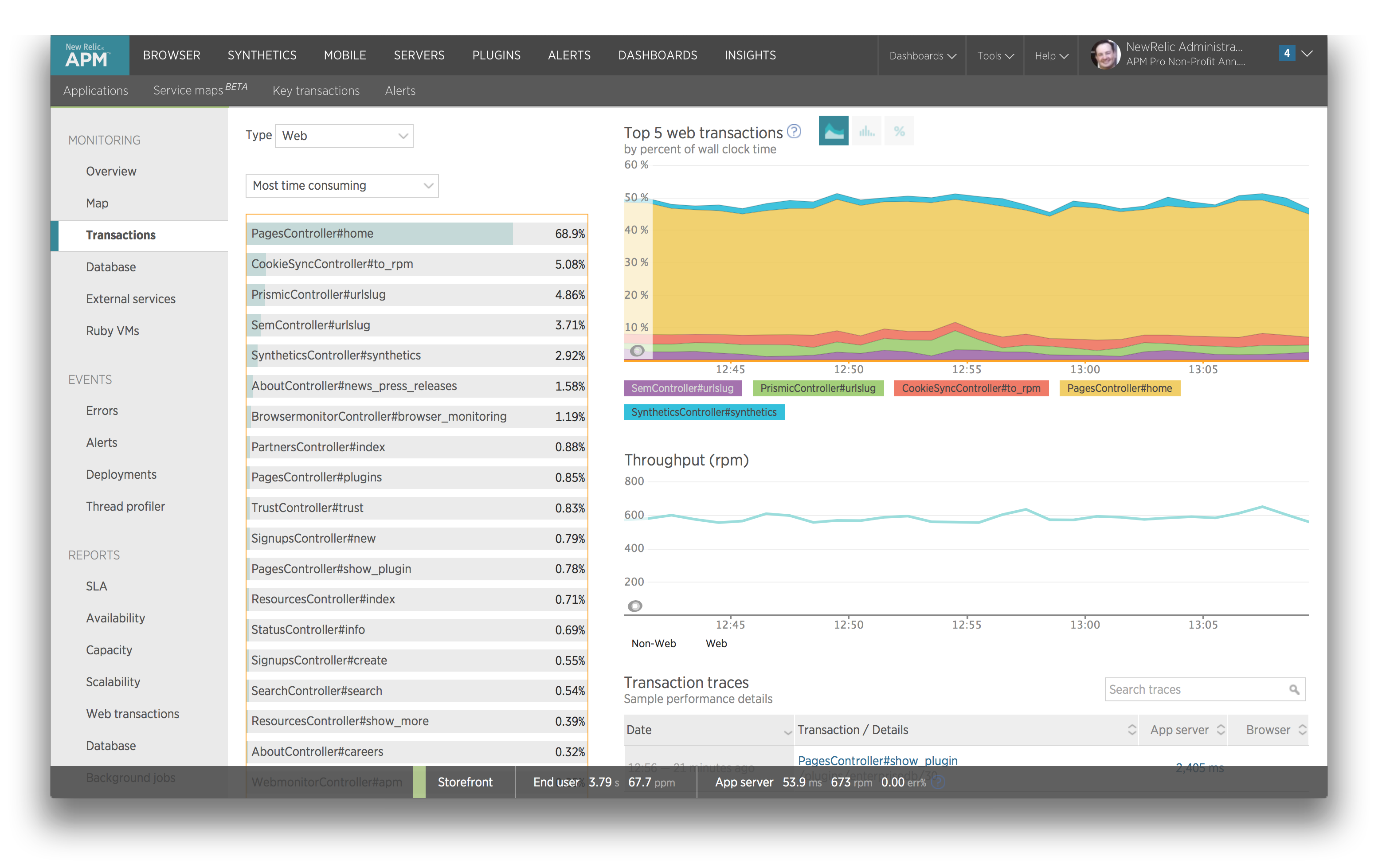Click into the Search traces field

pos(1205,689)
